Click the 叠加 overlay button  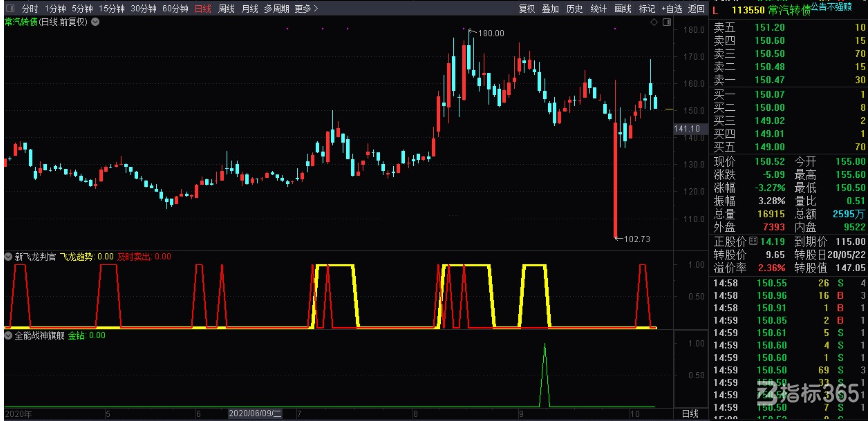click(x=550, y=8)
